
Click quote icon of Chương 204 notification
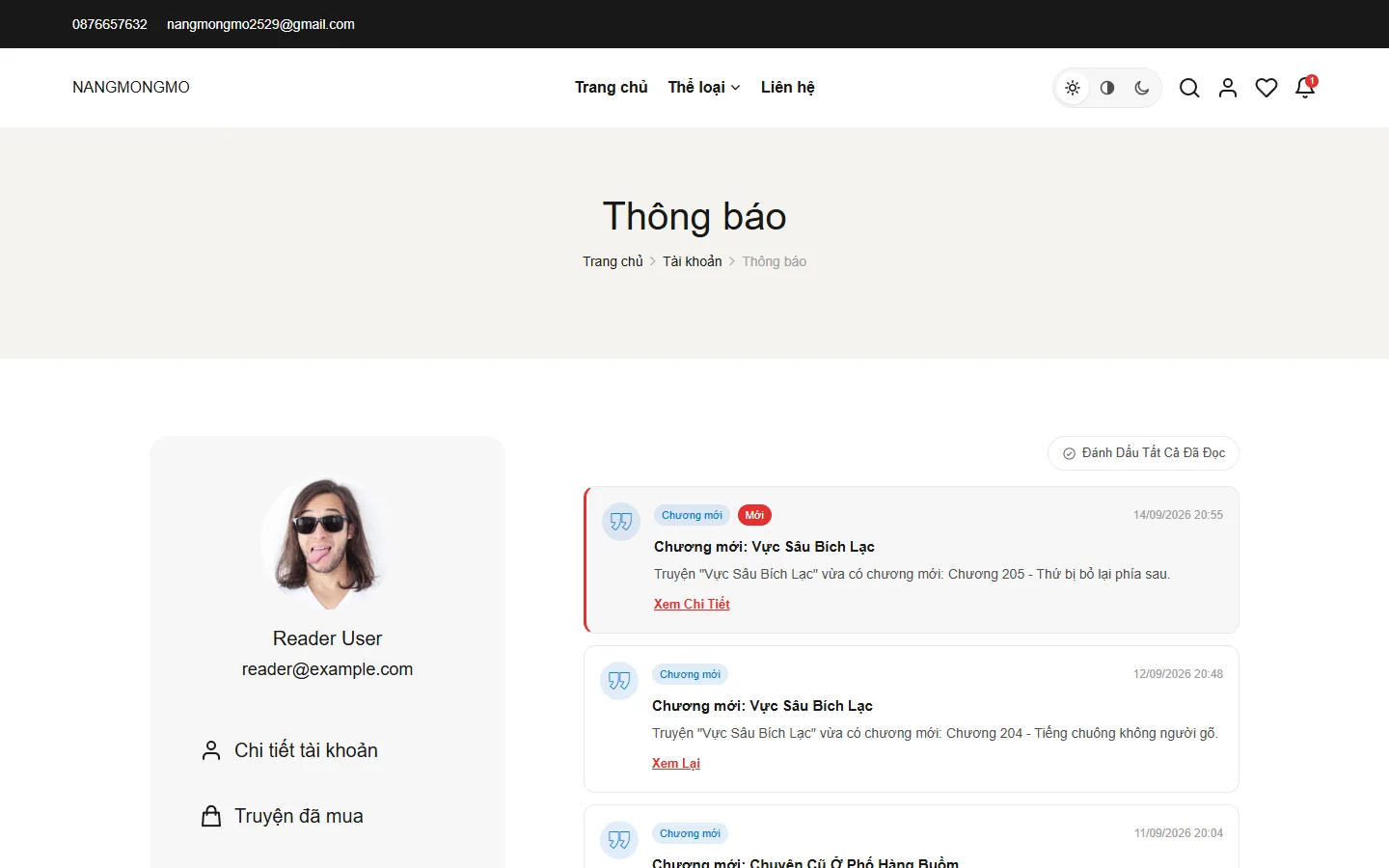coord(619,681)
